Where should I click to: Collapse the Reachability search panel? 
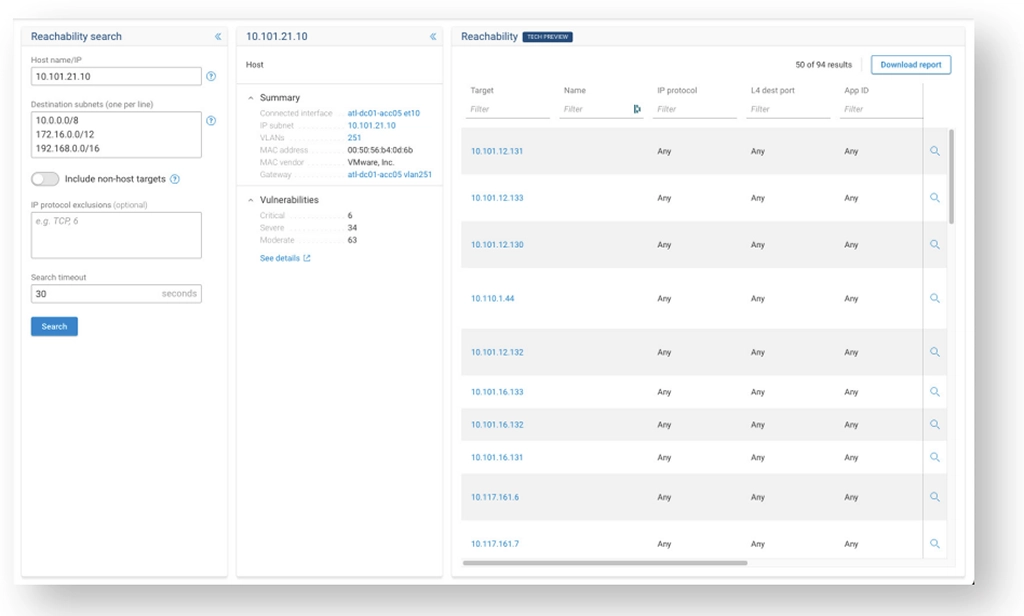(x=218, y=37)
